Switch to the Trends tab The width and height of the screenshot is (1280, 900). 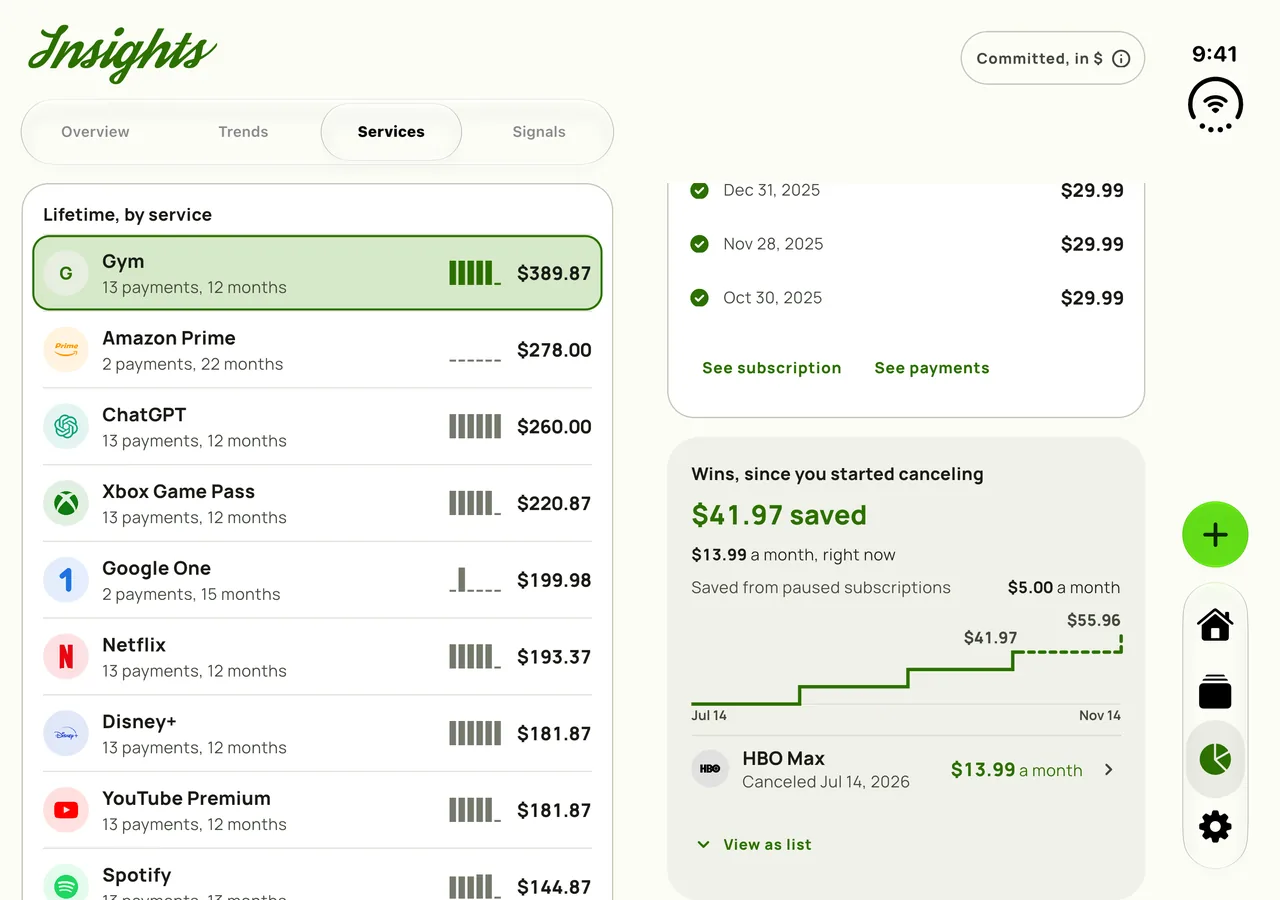tap(243, 132)
